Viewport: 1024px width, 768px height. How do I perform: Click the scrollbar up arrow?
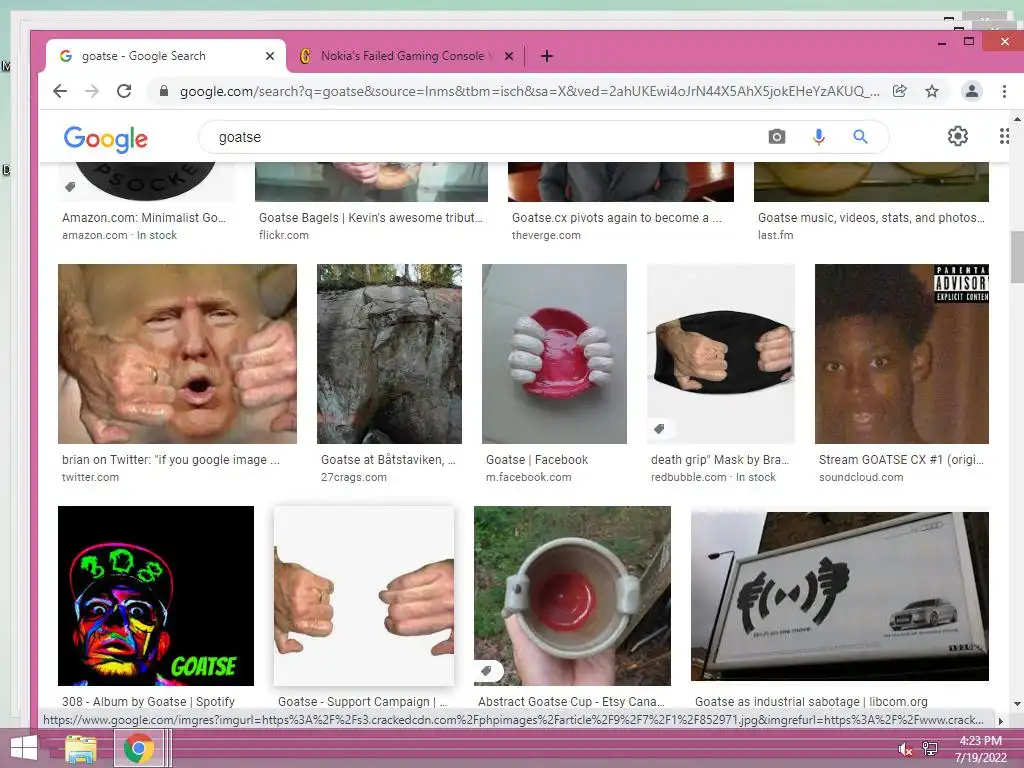click(1017, 120)
